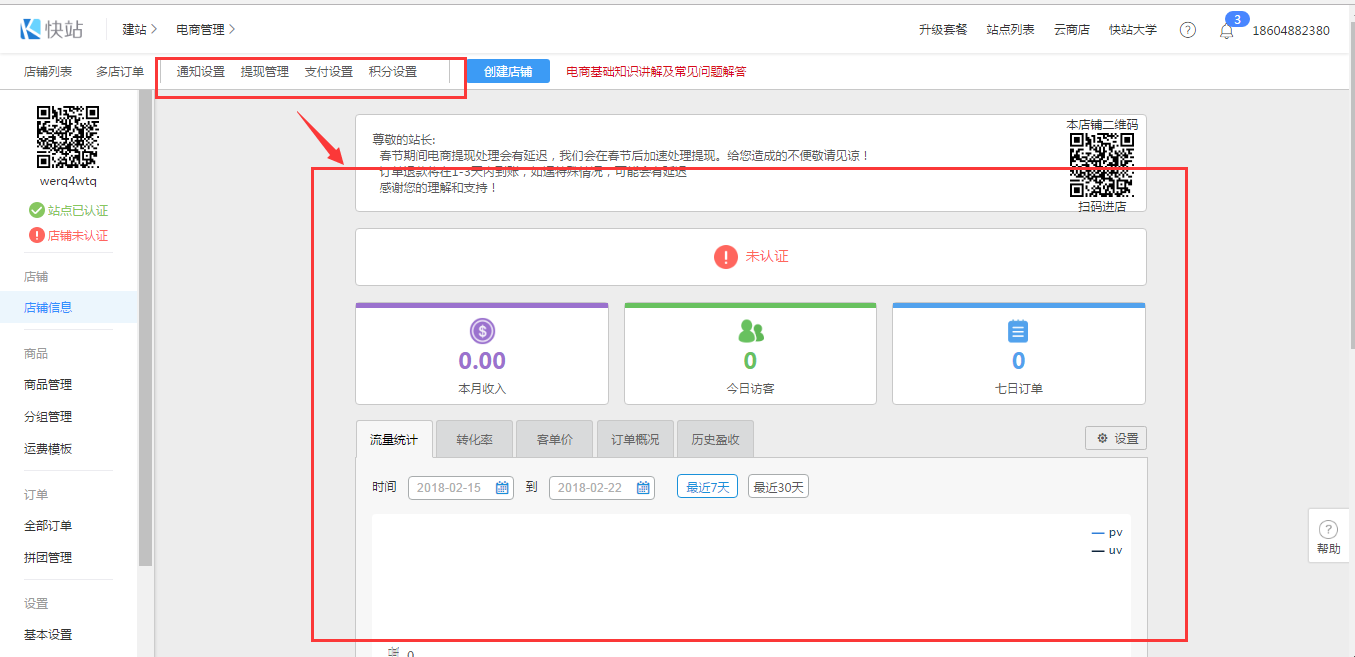The width and height of the screenshot is (1355, 657).
Task: Select the 最近7天 range toggle
Action: coord(707,487)
